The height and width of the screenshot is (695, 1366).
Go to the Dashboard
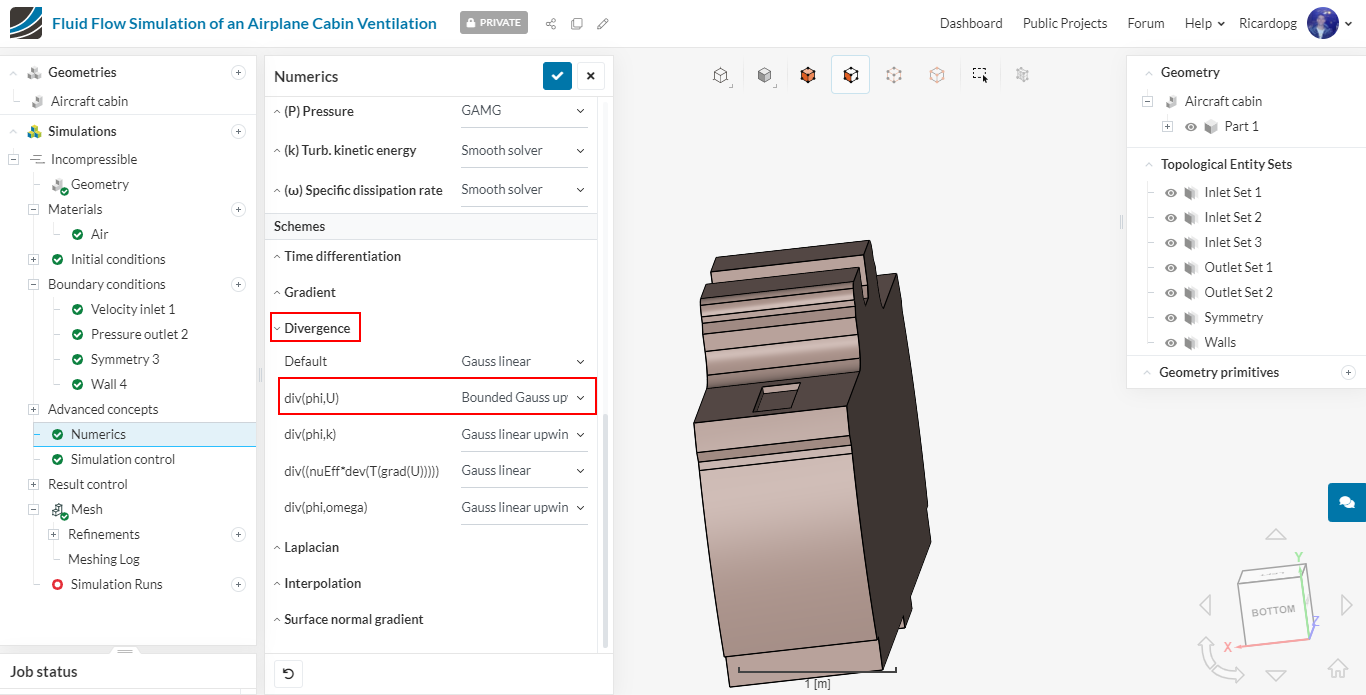(971, 23)
